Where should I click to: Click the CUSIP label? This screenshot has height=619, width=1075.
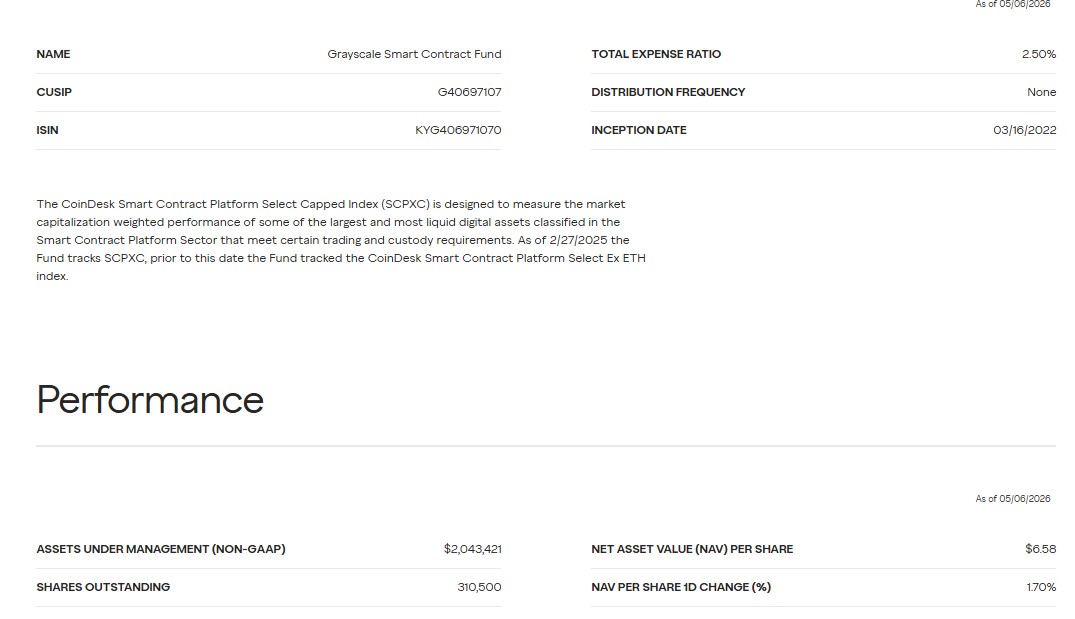click(54, 92)
